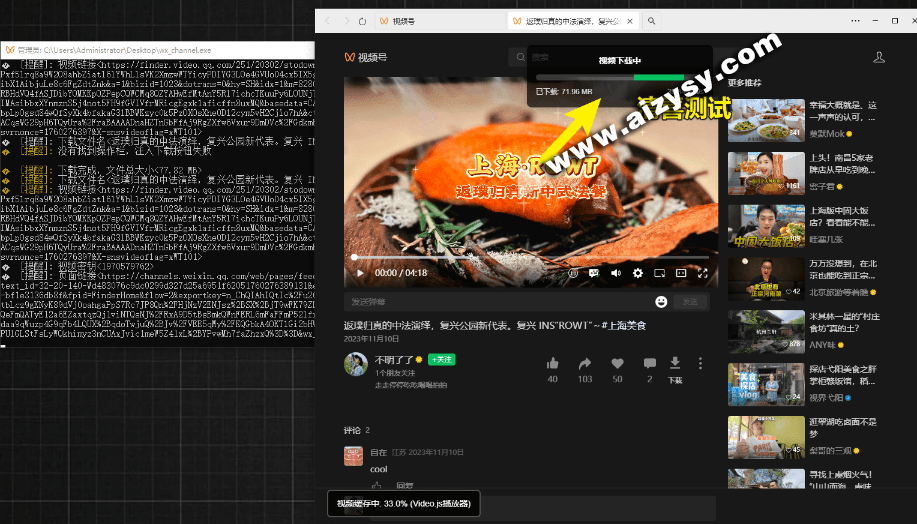Click the heart favorite icon

(x=617, y=362)
